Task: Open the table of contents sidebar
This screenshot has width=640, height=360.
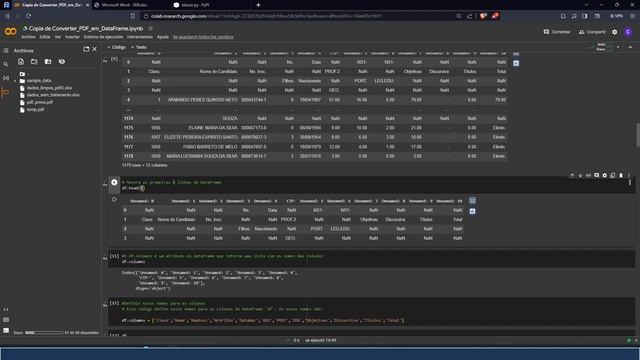Action: (x=6, y=51)
